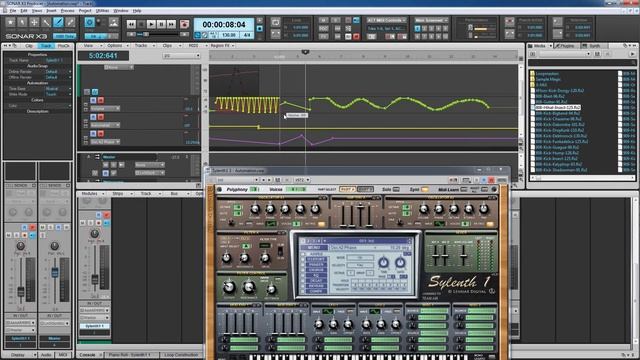This screenshot has height=360, width=640.
Task: Select the Smart tool in the toolbar
Action: (10, 22)
